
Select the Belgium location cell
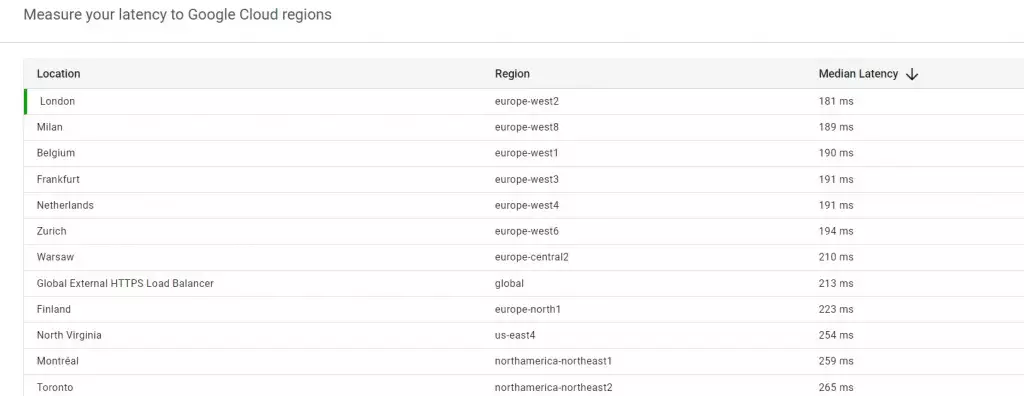(x=56, y=153)
